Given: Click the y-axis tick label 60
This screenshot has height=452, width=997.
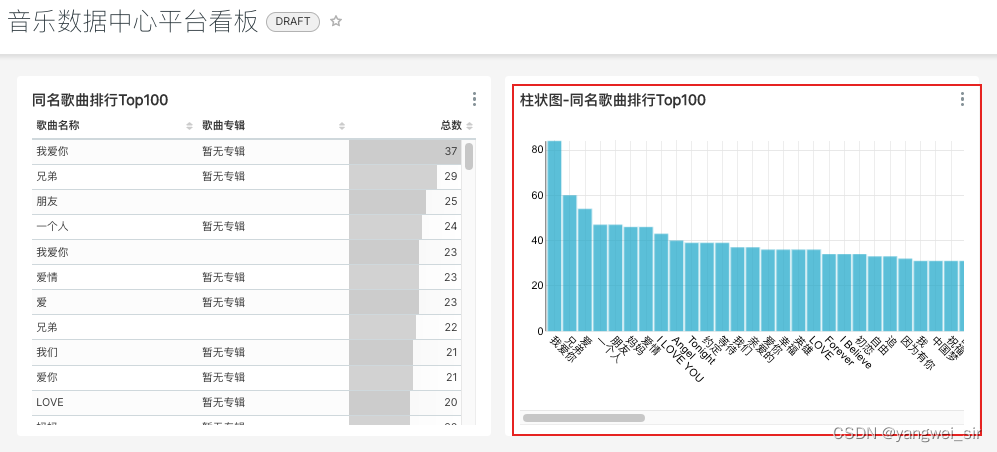Looking at the screenshot, I should (x=538, y=195).
